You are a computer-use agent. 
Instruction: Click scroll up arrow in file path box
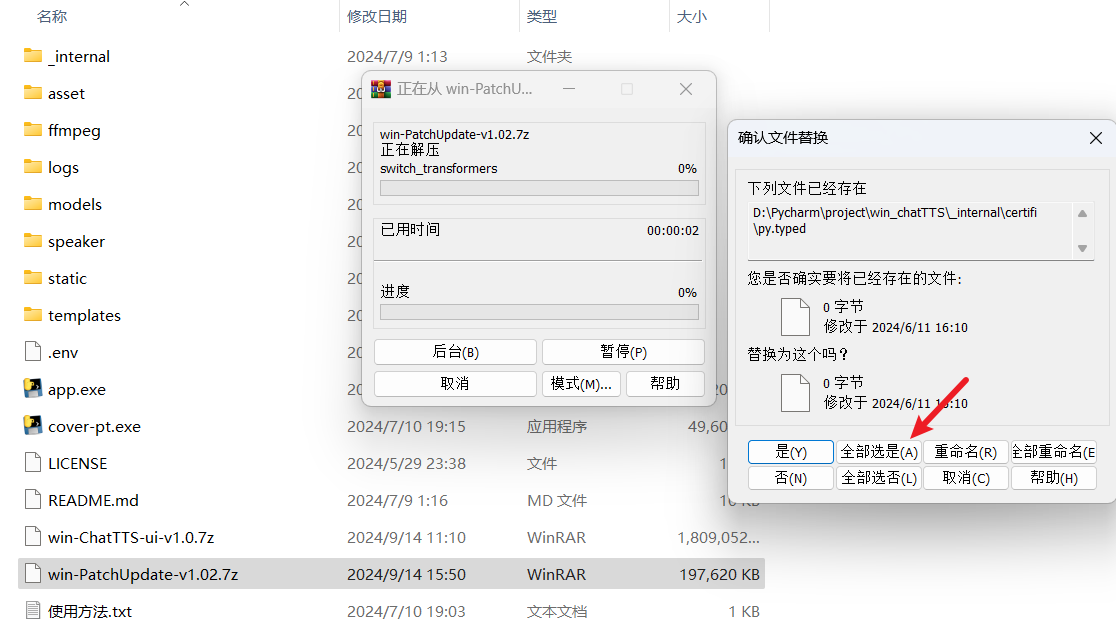[1083, 213]
